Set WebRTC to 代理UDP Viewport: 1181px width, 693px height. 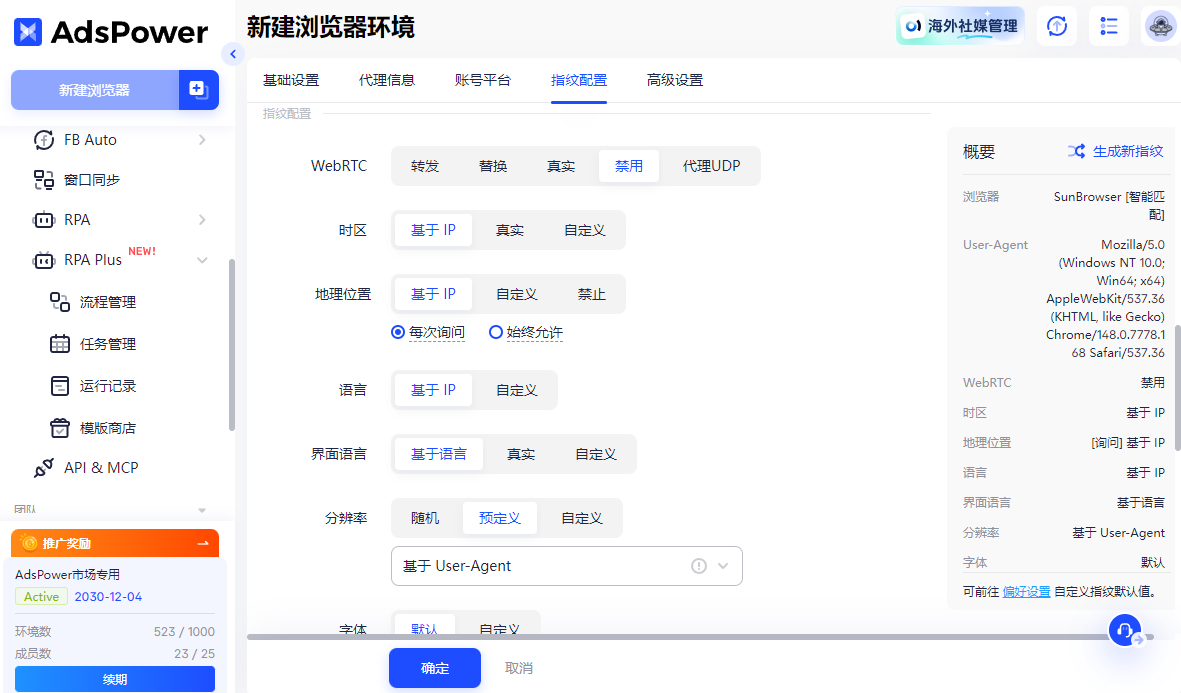[711, 166]
